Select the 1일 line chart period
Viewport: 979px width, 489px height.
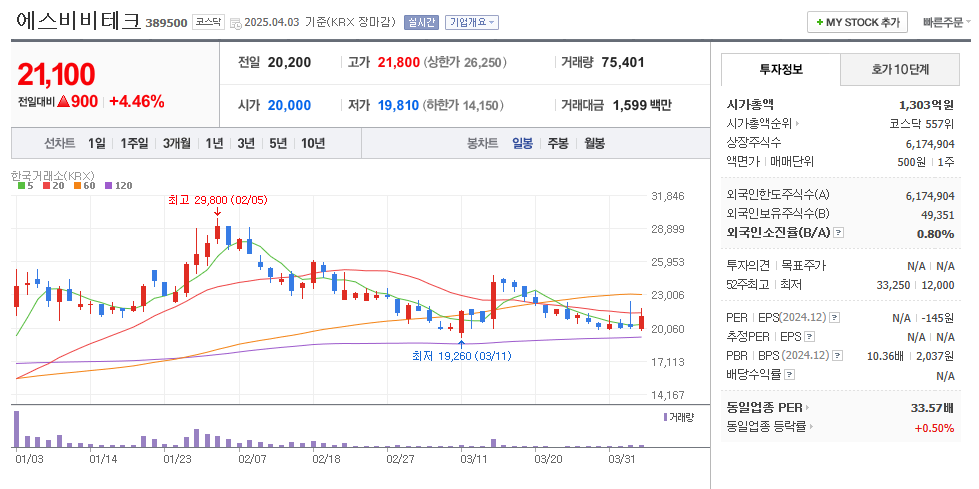[97, 143]
